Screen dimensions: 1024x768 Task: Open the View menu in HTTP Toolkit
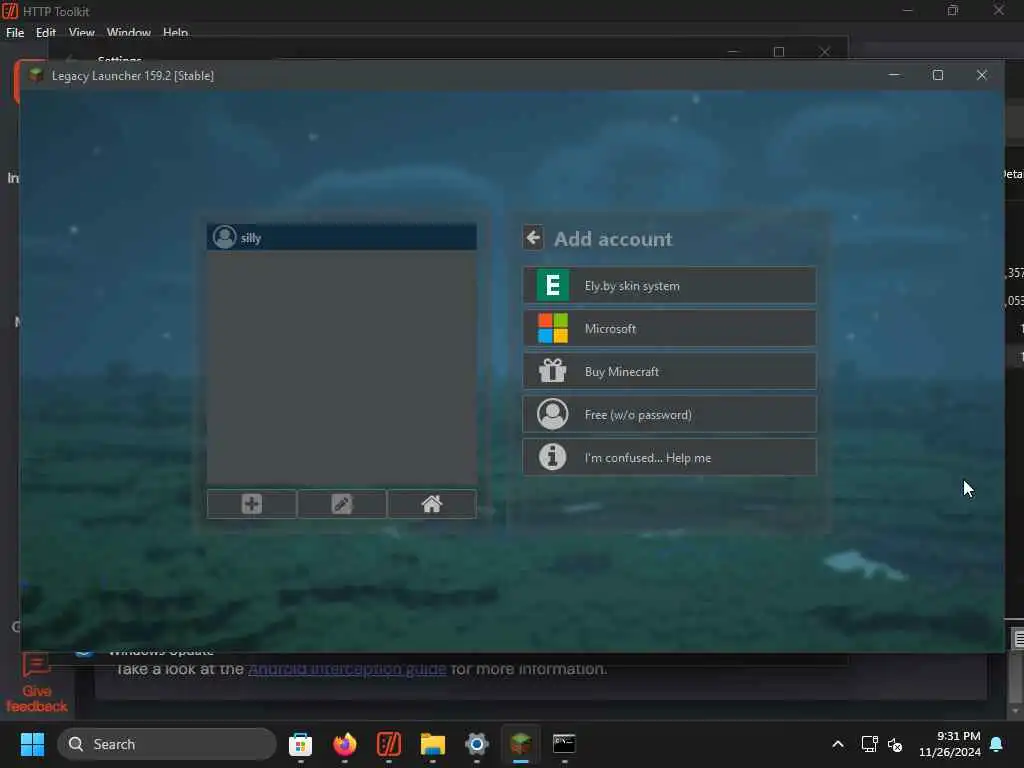point(82,32)
